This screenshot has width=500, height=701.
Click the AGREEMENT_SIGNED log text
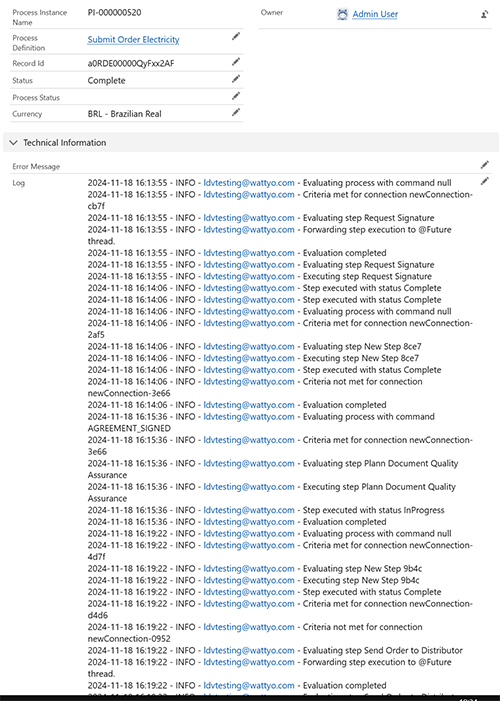point(129,428)
